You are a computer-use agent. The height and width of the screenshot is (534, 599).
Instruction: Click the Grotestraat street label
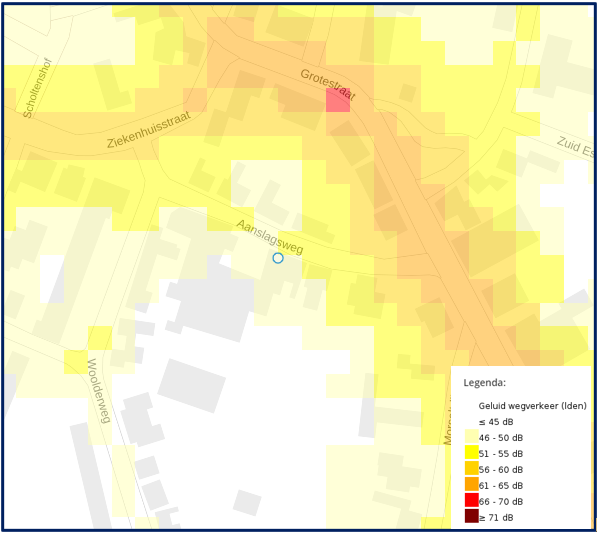(328, 85)
